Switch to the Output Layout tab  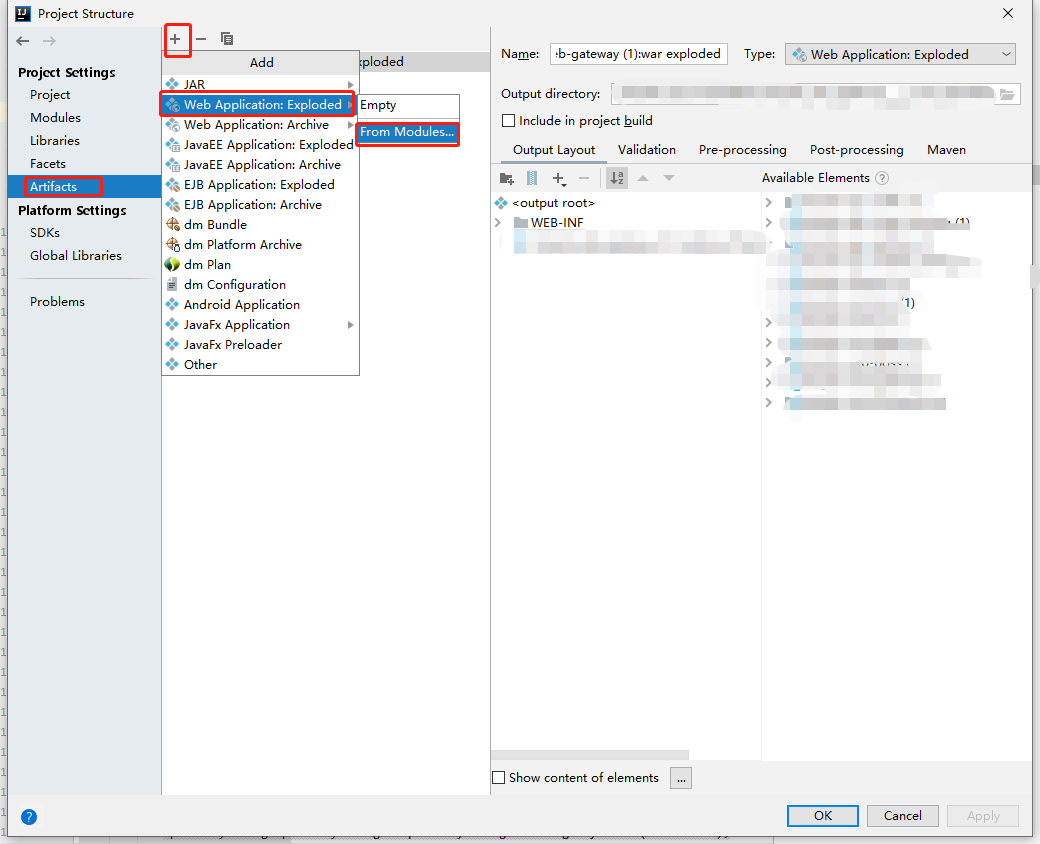(554, 150)
